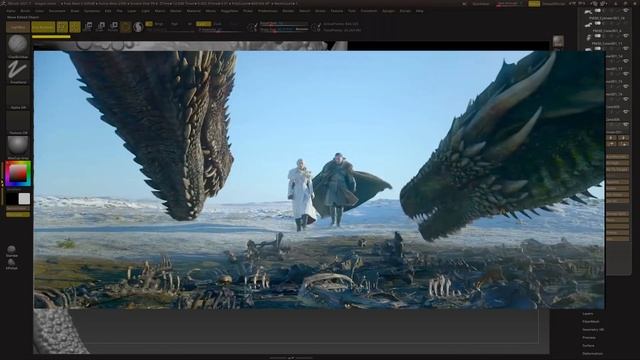This screenshot has height=360, width=640.
Task: Select the white color swatch
Action: [24, 199]
